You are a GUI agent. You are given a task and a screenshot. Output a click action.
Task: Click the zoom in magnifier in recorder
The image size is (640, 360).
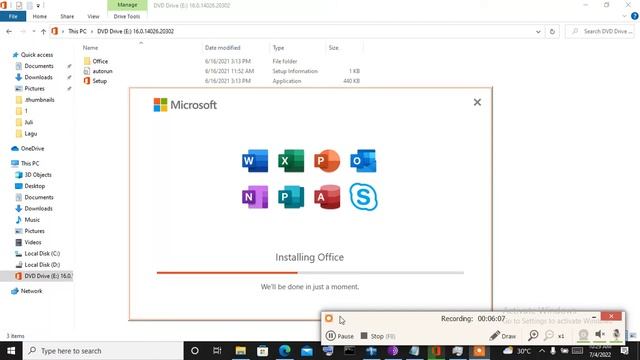[533, 336]
